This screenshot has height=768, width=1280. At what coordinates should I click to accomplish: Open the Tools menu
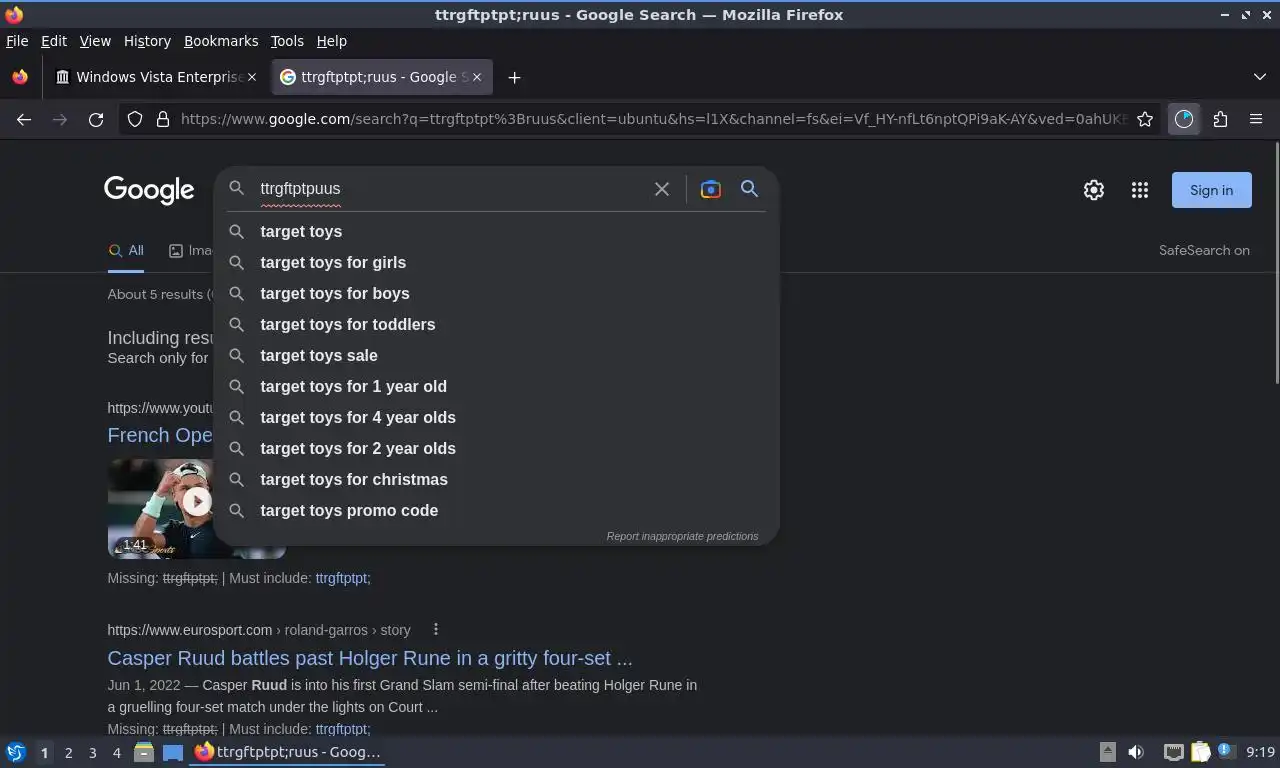(287, 41)
